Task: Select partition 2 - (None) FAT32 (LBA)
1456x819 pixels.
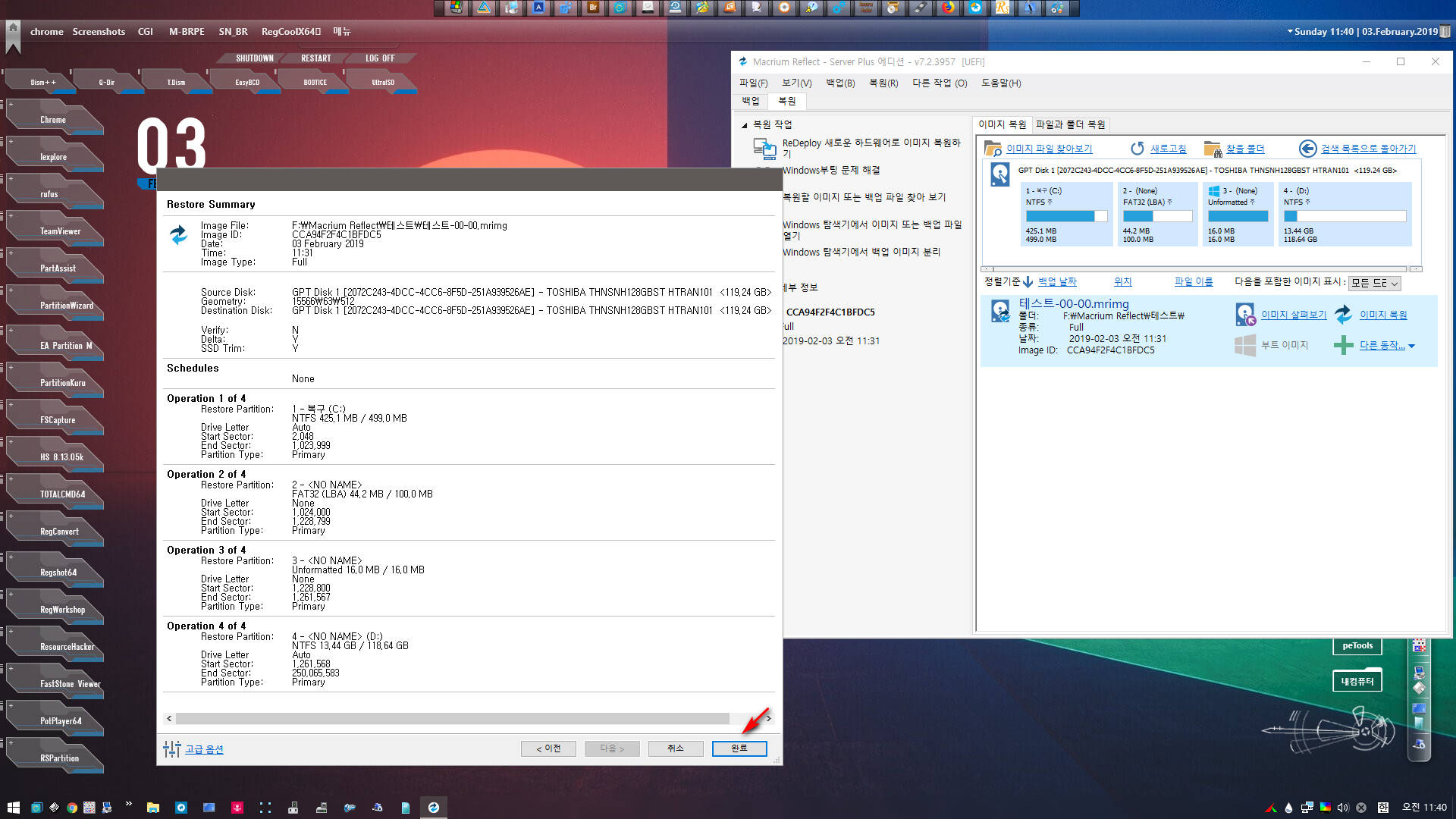Action: point(1157,214)
